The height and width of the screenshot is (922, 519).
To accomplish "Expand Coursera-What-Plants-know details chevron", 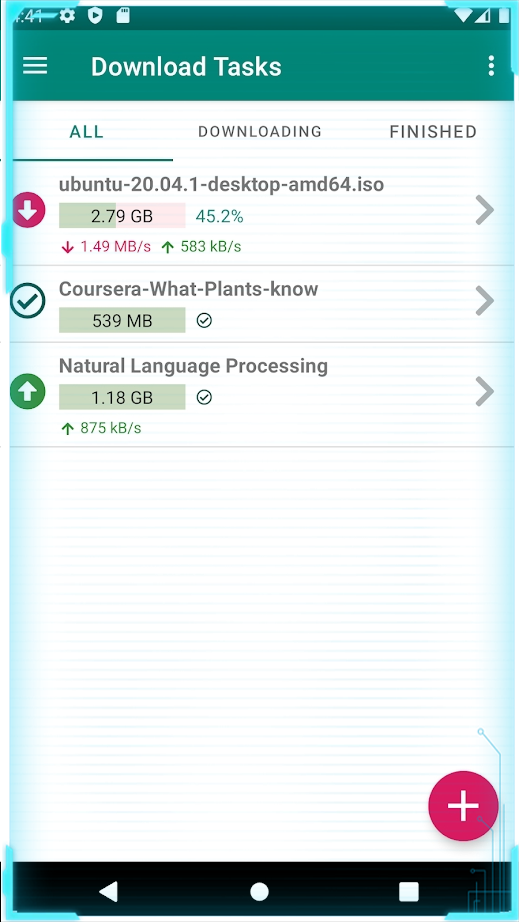I will (x=484, y=300).
